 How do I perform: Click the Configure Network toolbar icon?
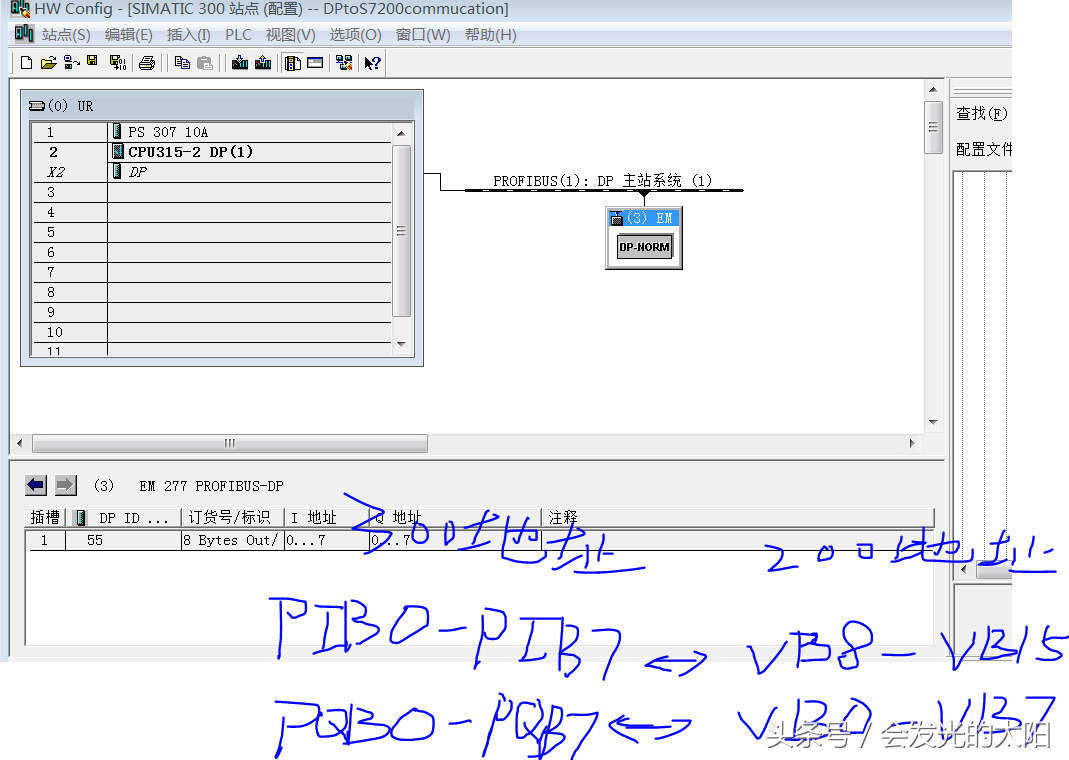[x=344, y=63]
